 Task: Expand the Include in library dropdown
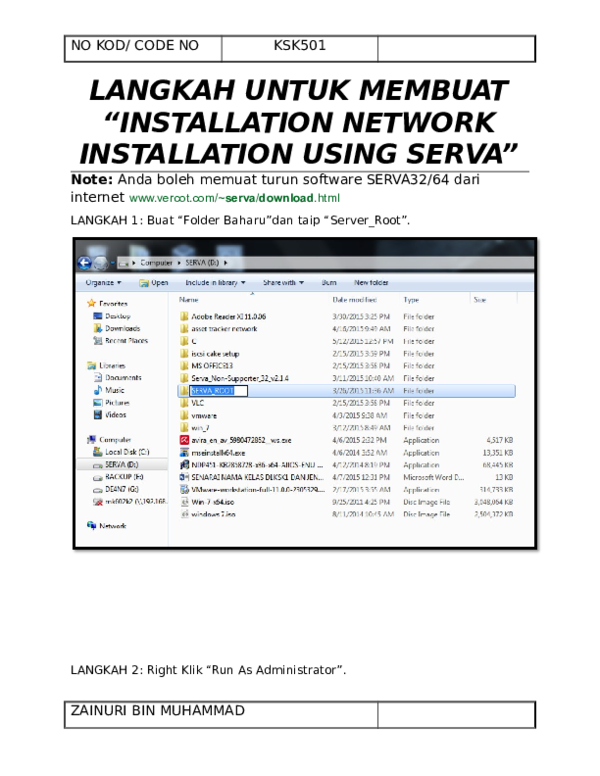215,283
